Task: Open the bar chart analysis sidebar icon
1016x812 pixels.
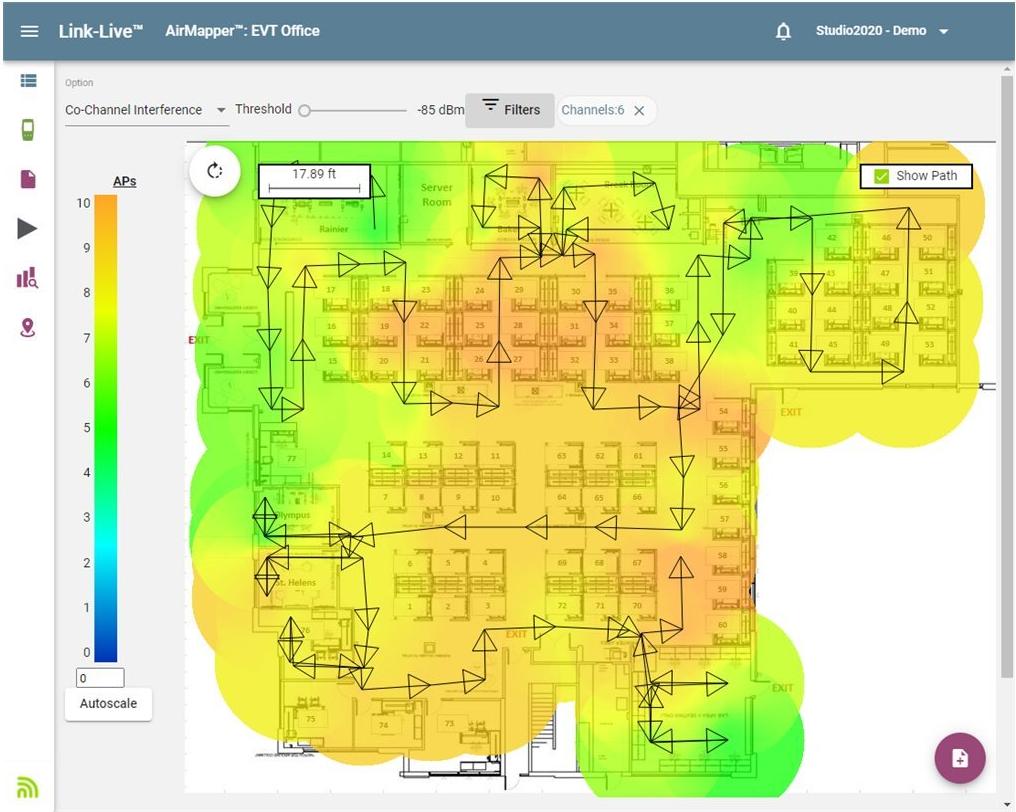Action: [x=28, y=278]
